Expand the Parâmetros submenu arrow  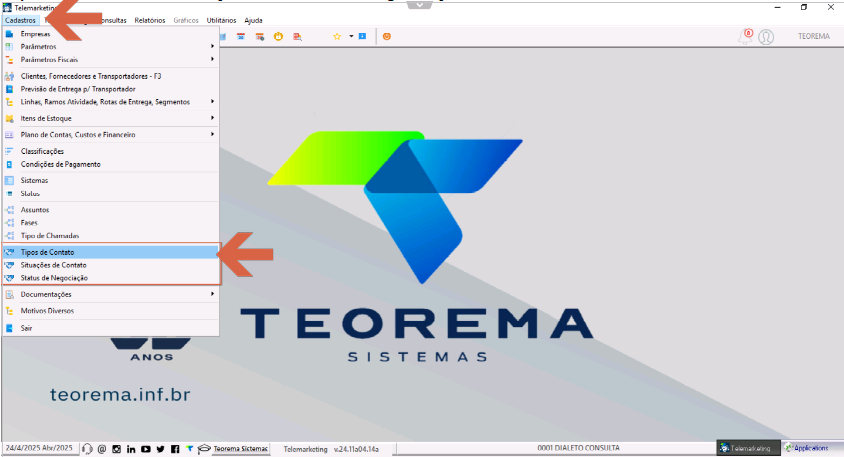tap(213, 46)
